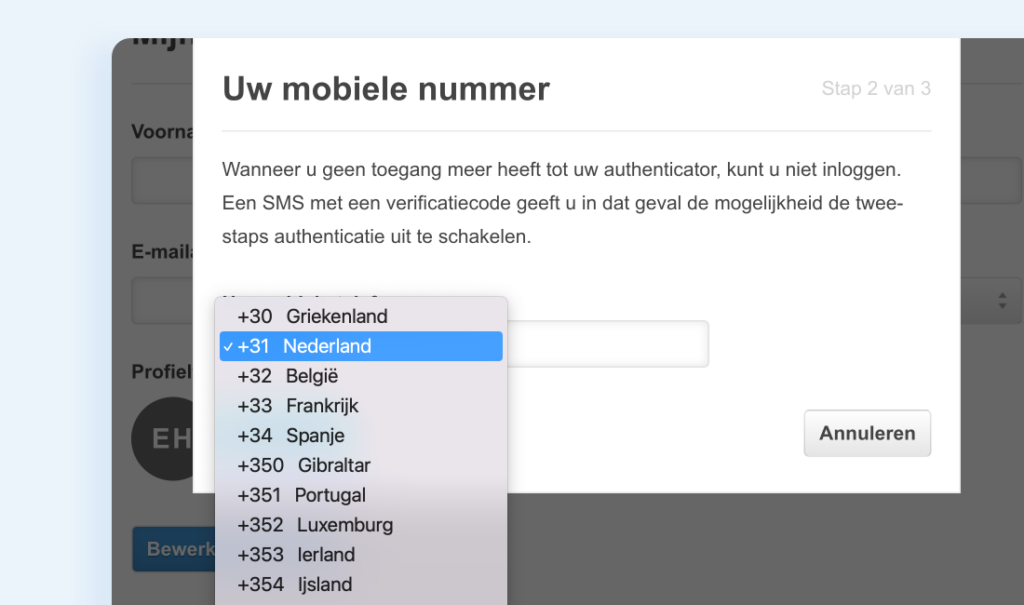Click the Stap 2 van 3 indicator

(876, 89)
